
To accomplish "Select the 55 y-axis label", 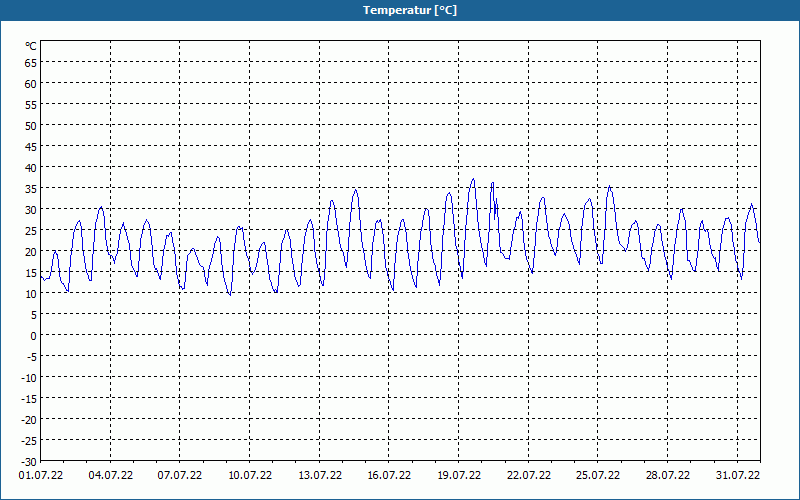I will pos(31,105).
